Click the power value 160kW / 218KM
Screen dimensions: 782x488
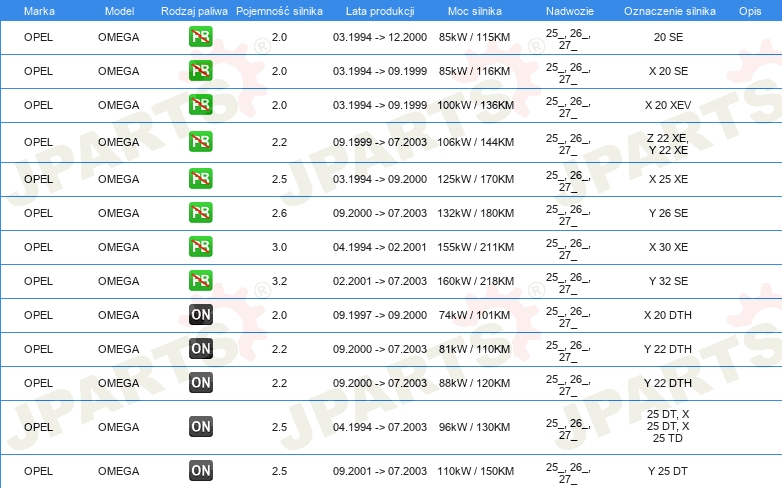[x=475, y=280]
